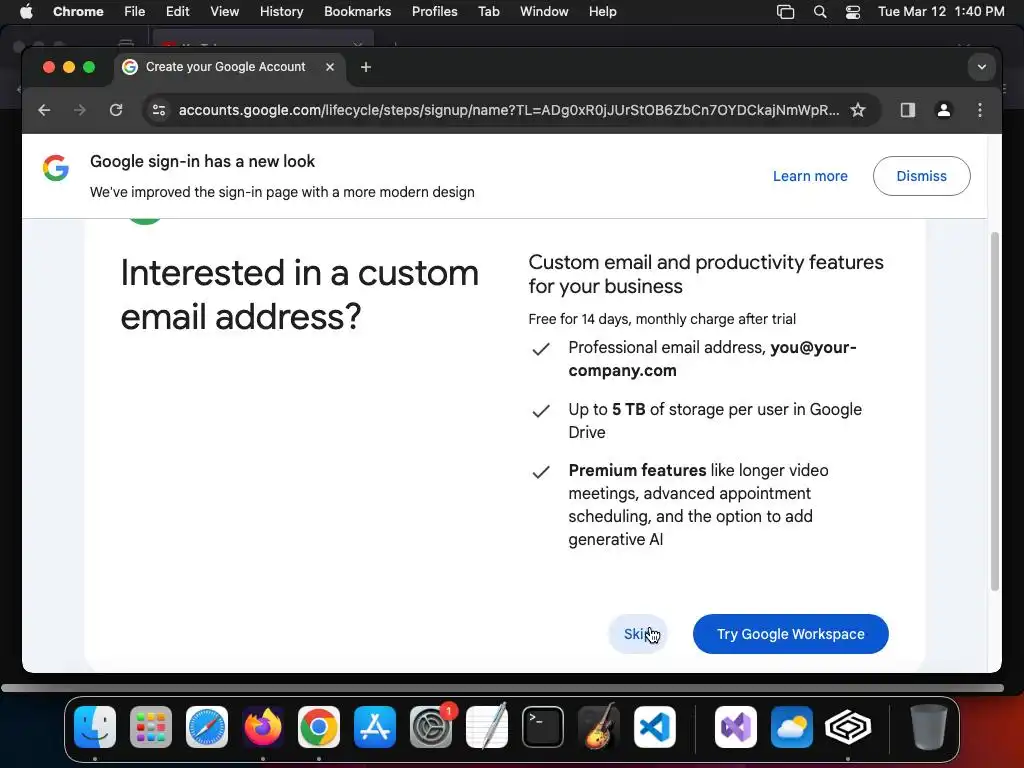Open Trash from the Dock
The width and height of the screenshot is (1024, 768).
pyautogui.click(x=929, y=727)
